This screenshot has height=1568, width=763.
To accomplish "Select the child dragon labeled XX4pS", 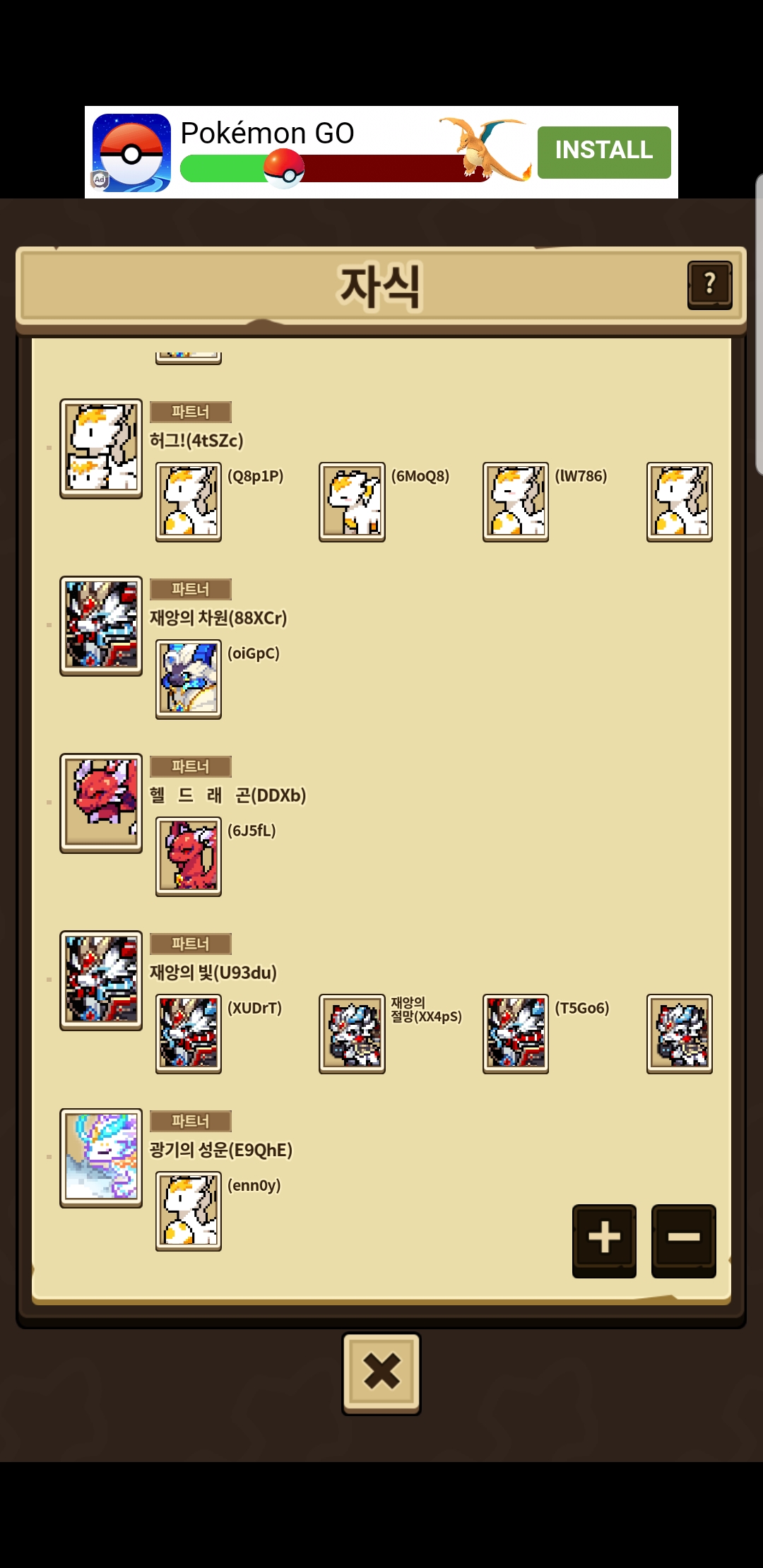I will pyautogui.click(x=352, y=1034).
